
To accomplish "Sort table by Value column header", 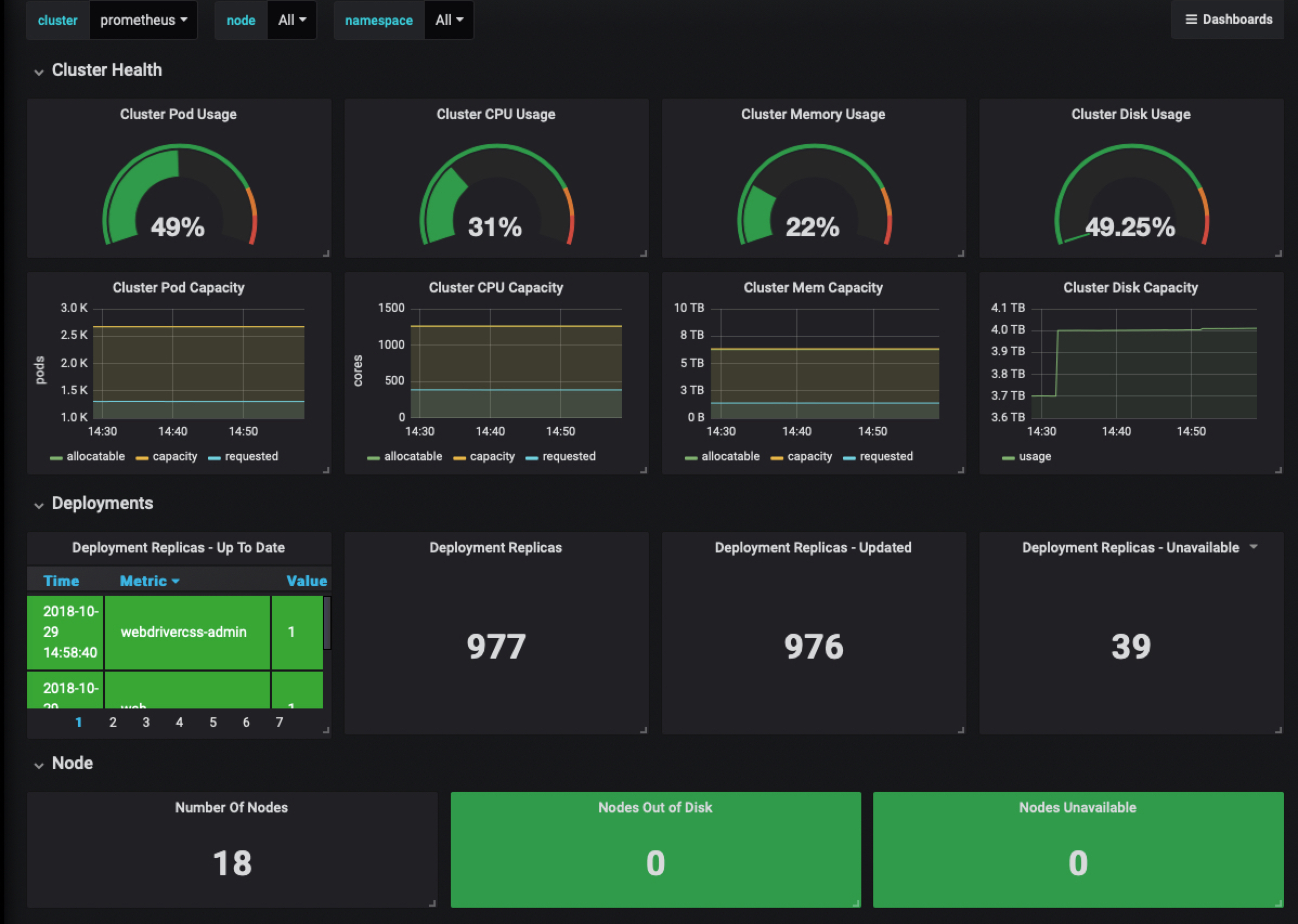I will (306, 581).
